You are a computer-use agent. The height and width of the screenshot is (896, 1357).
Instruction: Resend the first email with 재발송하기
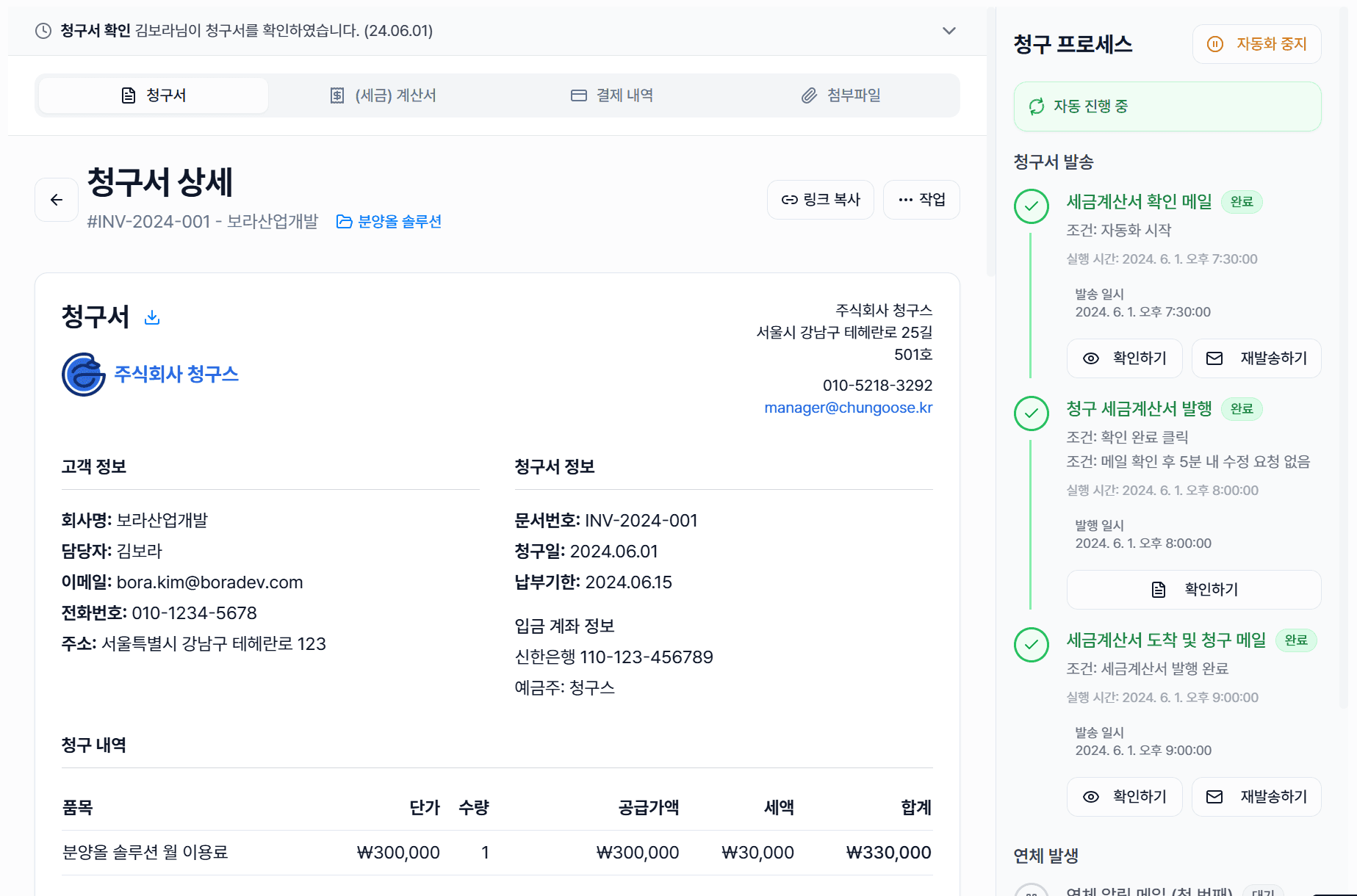(1256, 358)
